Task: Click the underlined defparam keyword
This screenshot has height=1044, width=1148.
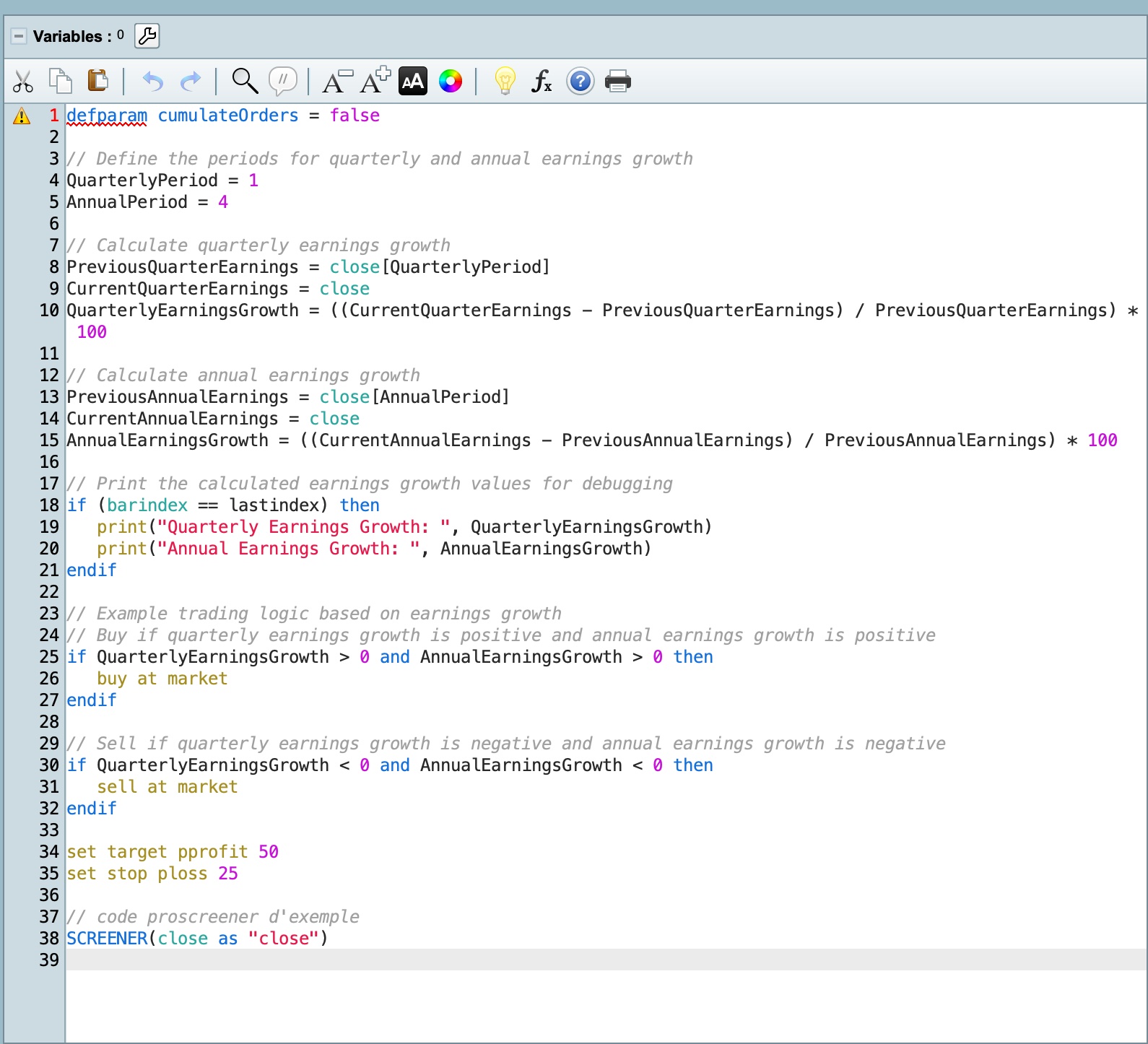Action: [x=107, y=116]
